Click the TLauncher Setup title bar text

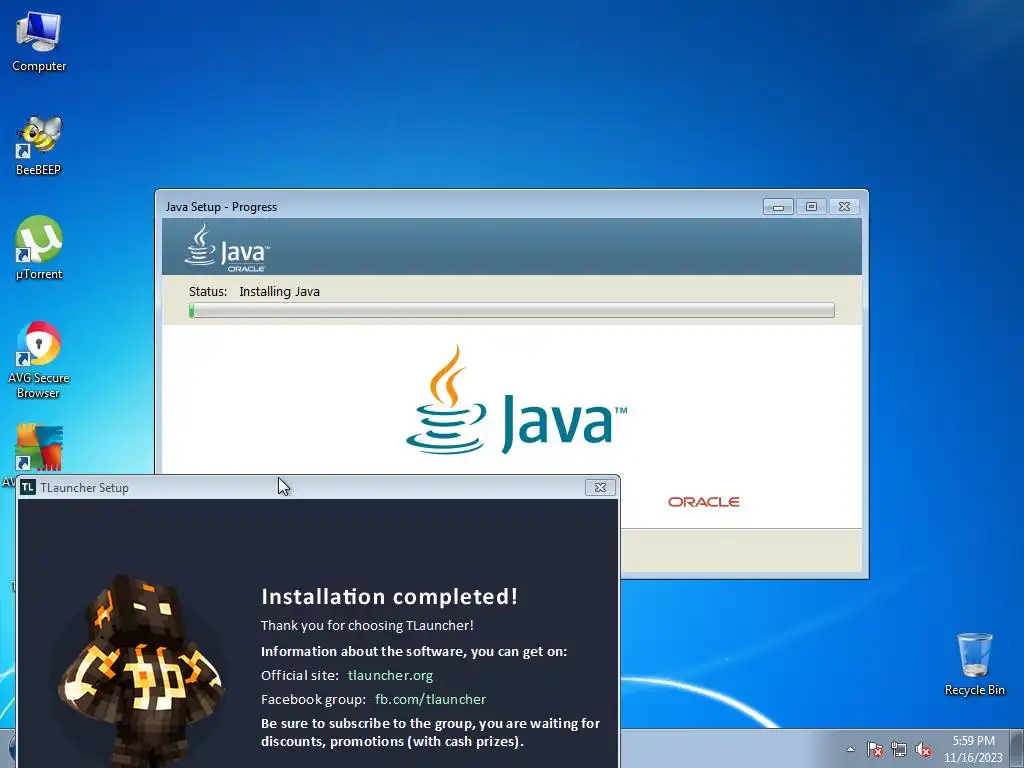[84, 488]
